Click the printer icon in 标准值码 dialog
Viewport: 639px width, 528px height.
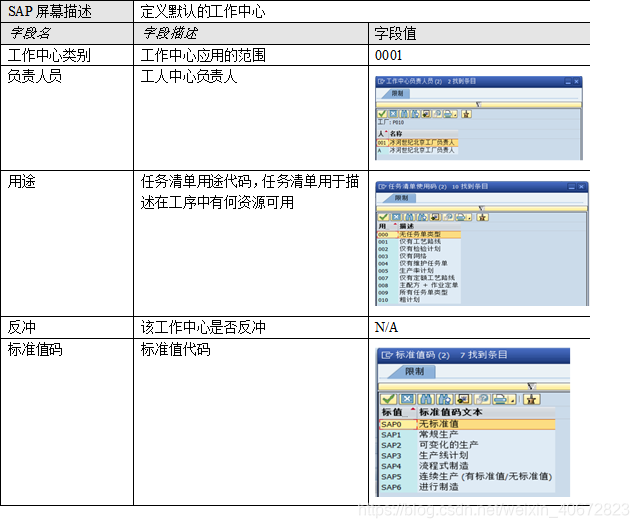[x=500, y=399]
